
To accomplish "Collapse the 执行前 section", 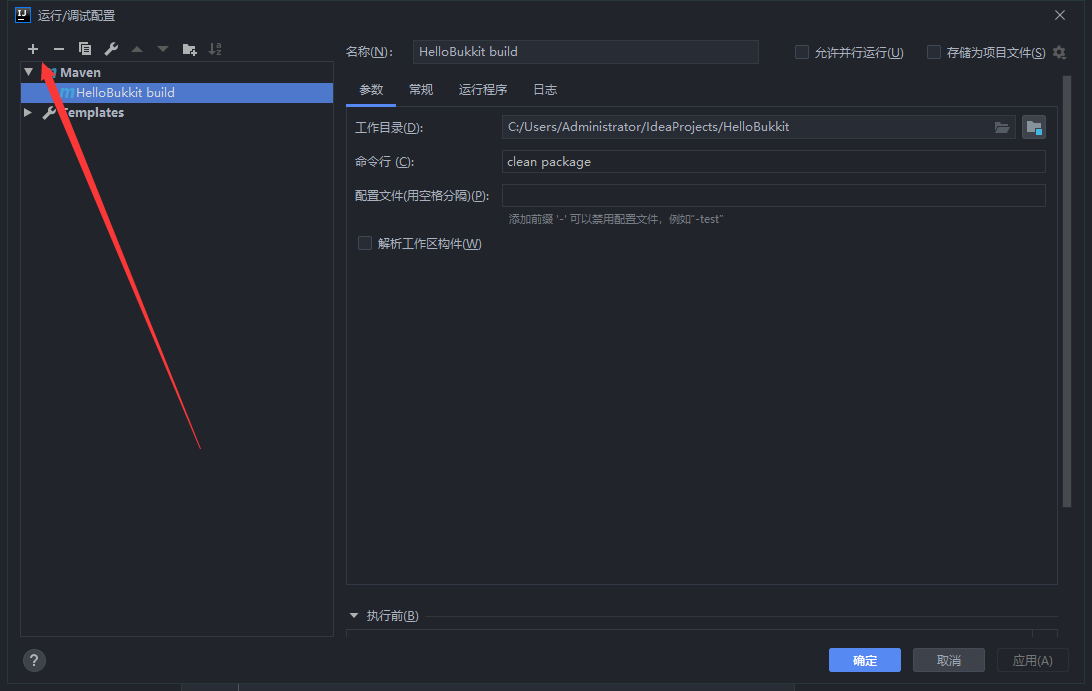I will click(x=353, y=616).
